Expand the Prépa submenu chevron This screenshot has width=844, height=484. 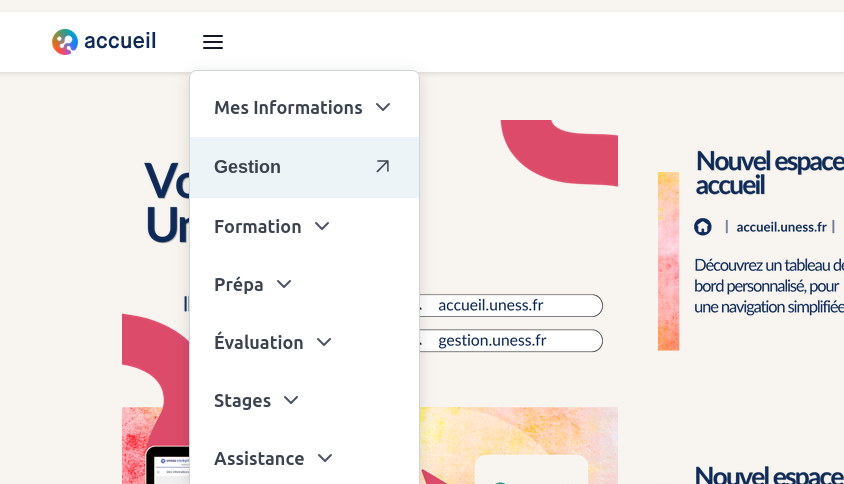click(284, 284)
